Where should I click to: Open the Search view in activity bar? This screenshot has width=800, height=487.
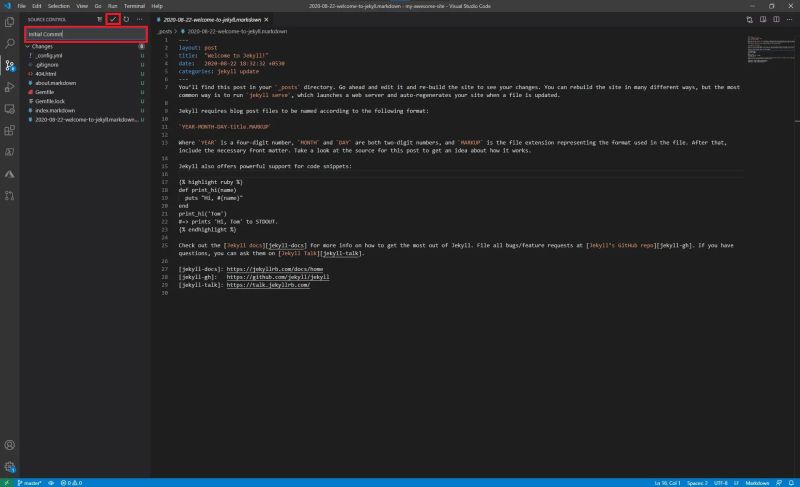point(10,43)
